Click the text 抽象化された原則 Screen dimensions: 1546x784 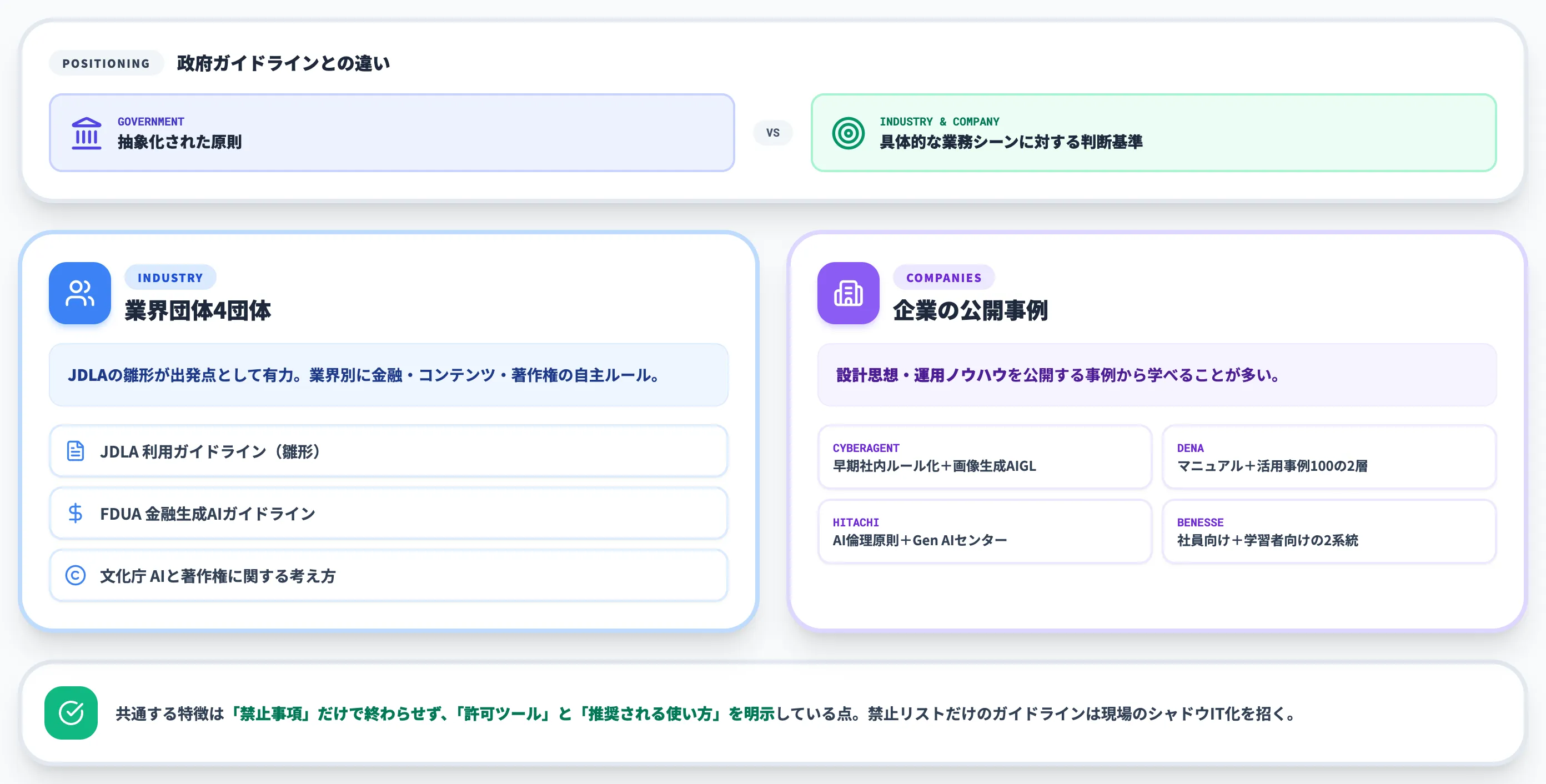(179, 142)
